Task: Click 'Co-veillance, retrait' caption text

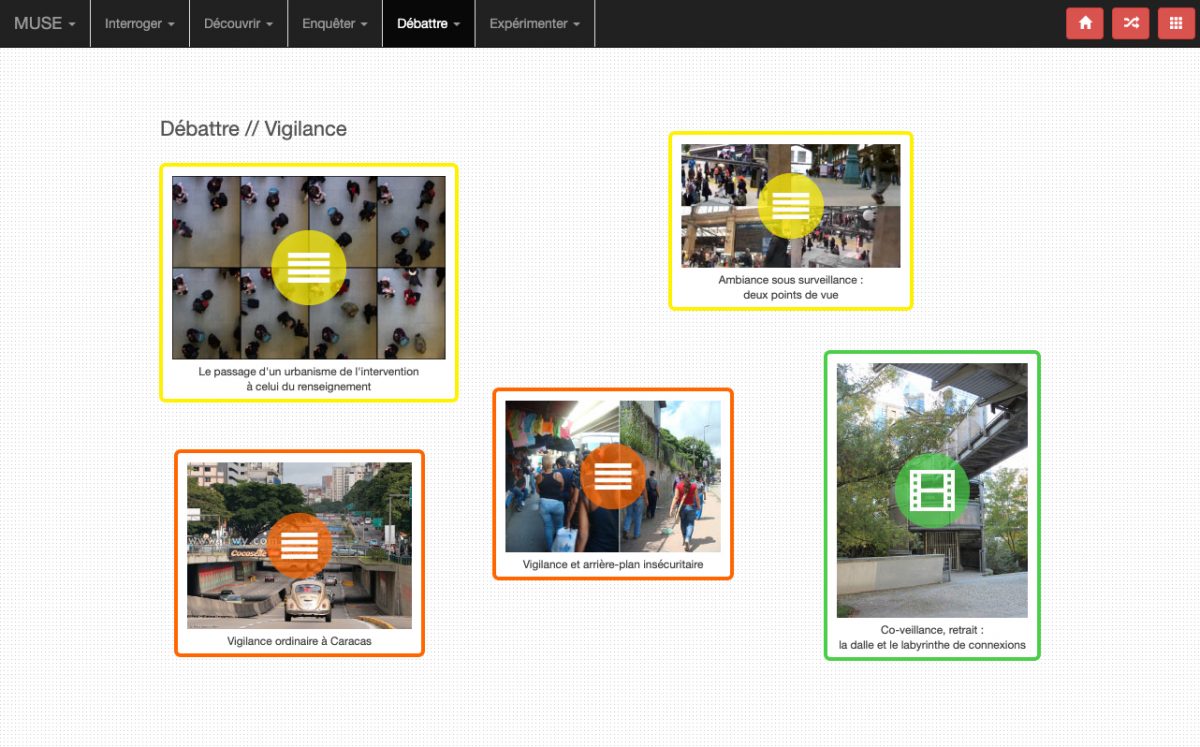Action: tap(932, 638)
